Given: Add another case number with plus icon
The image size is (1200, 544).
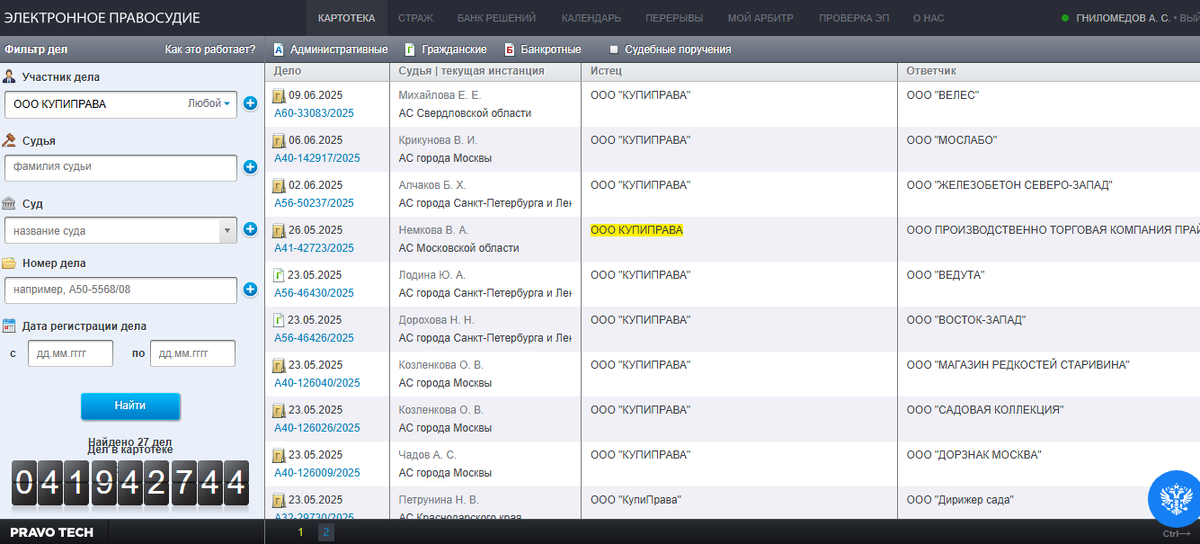Looking at the screenshot, I should [250, 290].
